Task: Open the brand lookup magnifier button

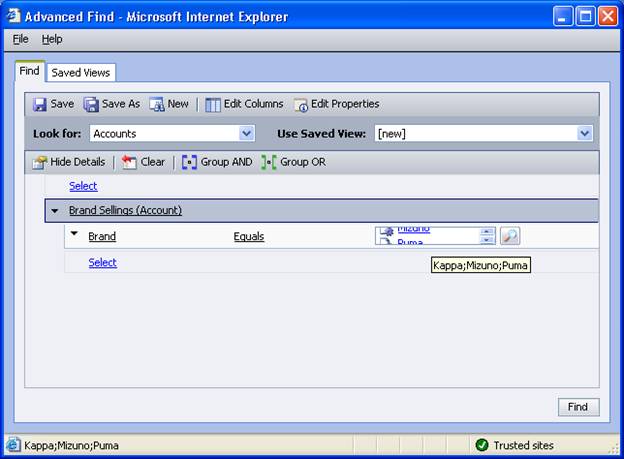Action: (510, 236)
